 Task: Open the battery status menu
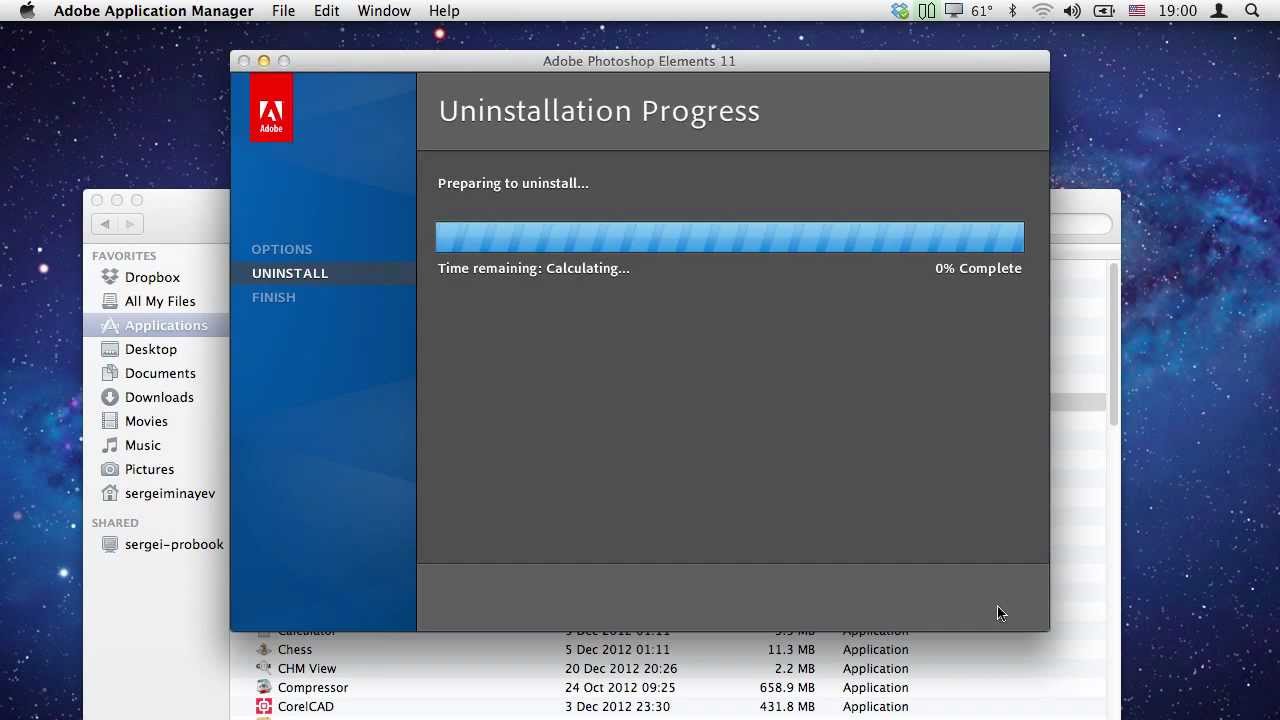[x=1104, y=11]
